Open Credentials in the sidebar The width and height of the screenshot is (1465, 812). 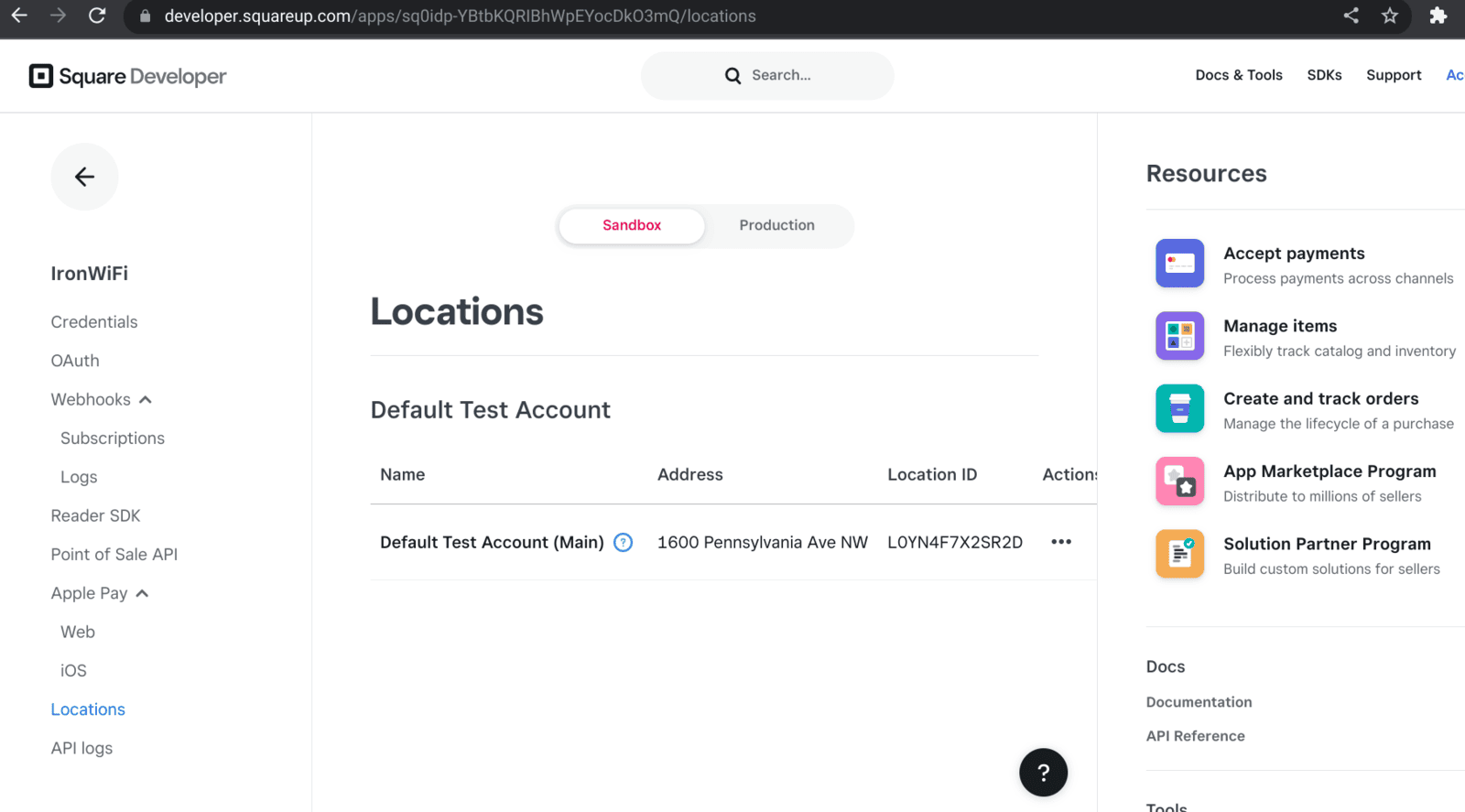click(x=94, y=322)
